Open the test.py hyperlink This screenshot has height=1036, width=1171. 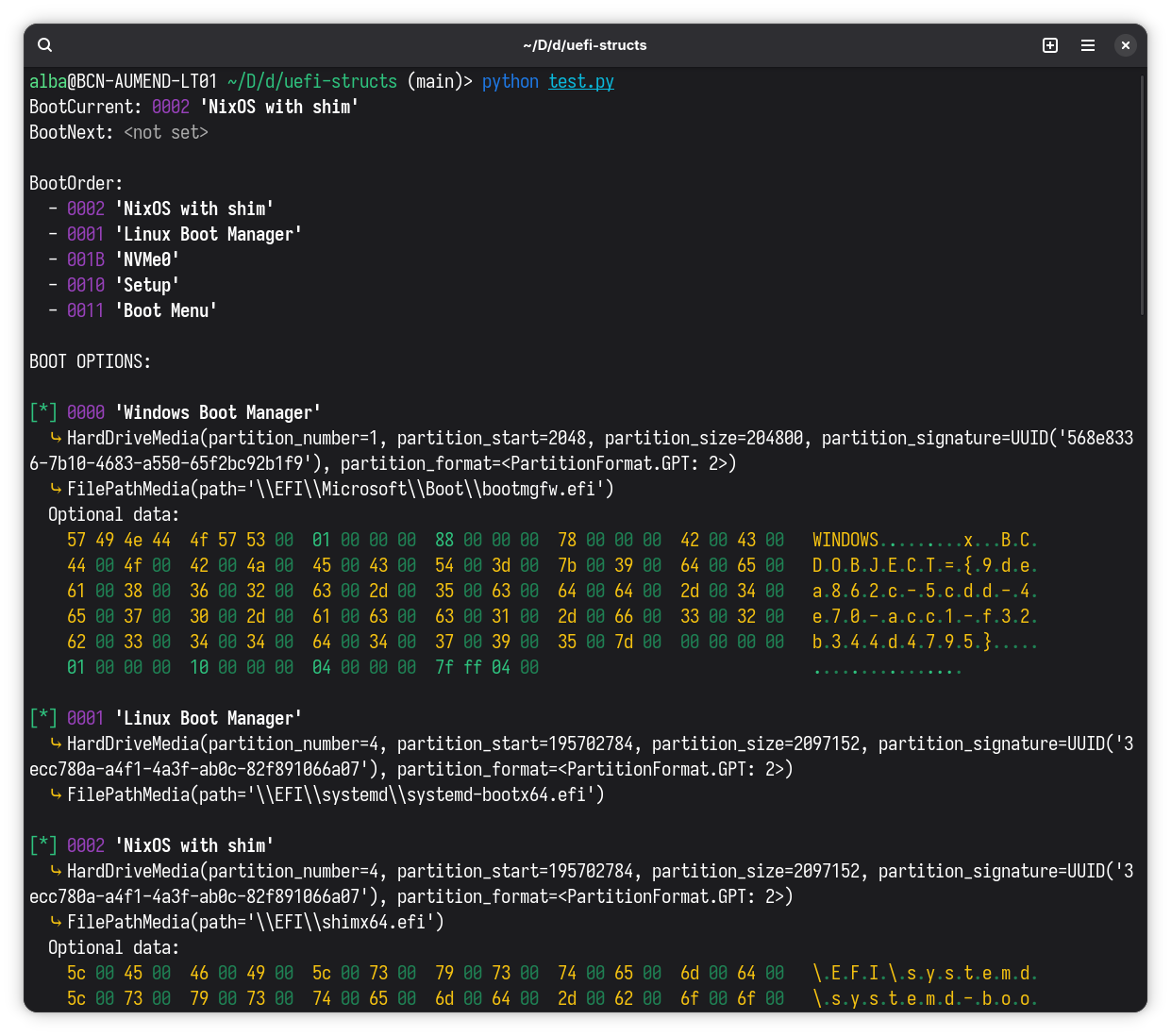580,81
